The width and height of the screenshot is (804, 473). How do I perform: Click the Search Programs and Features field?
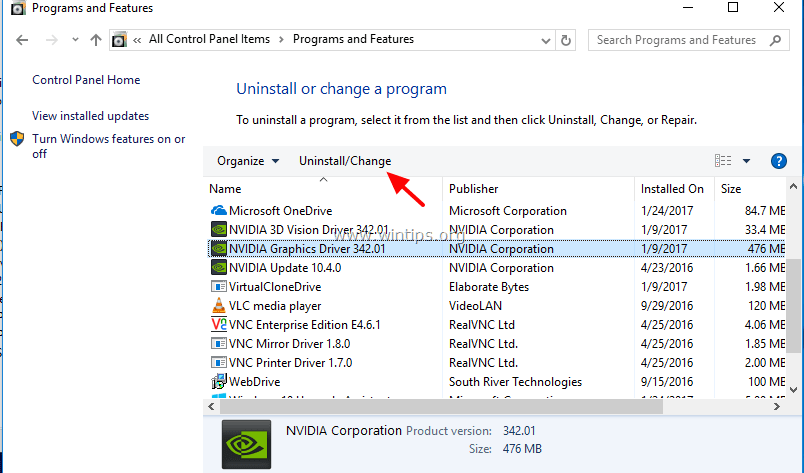point(689,40)
